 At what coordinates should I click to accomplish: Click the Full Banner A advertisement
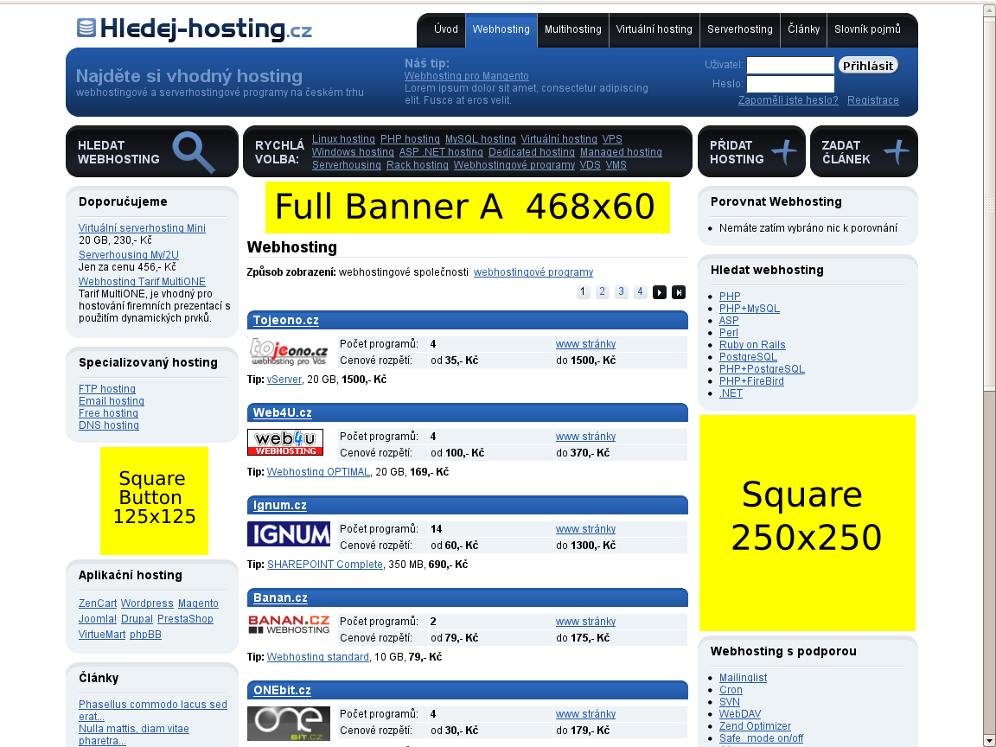(x=468, y=208)
